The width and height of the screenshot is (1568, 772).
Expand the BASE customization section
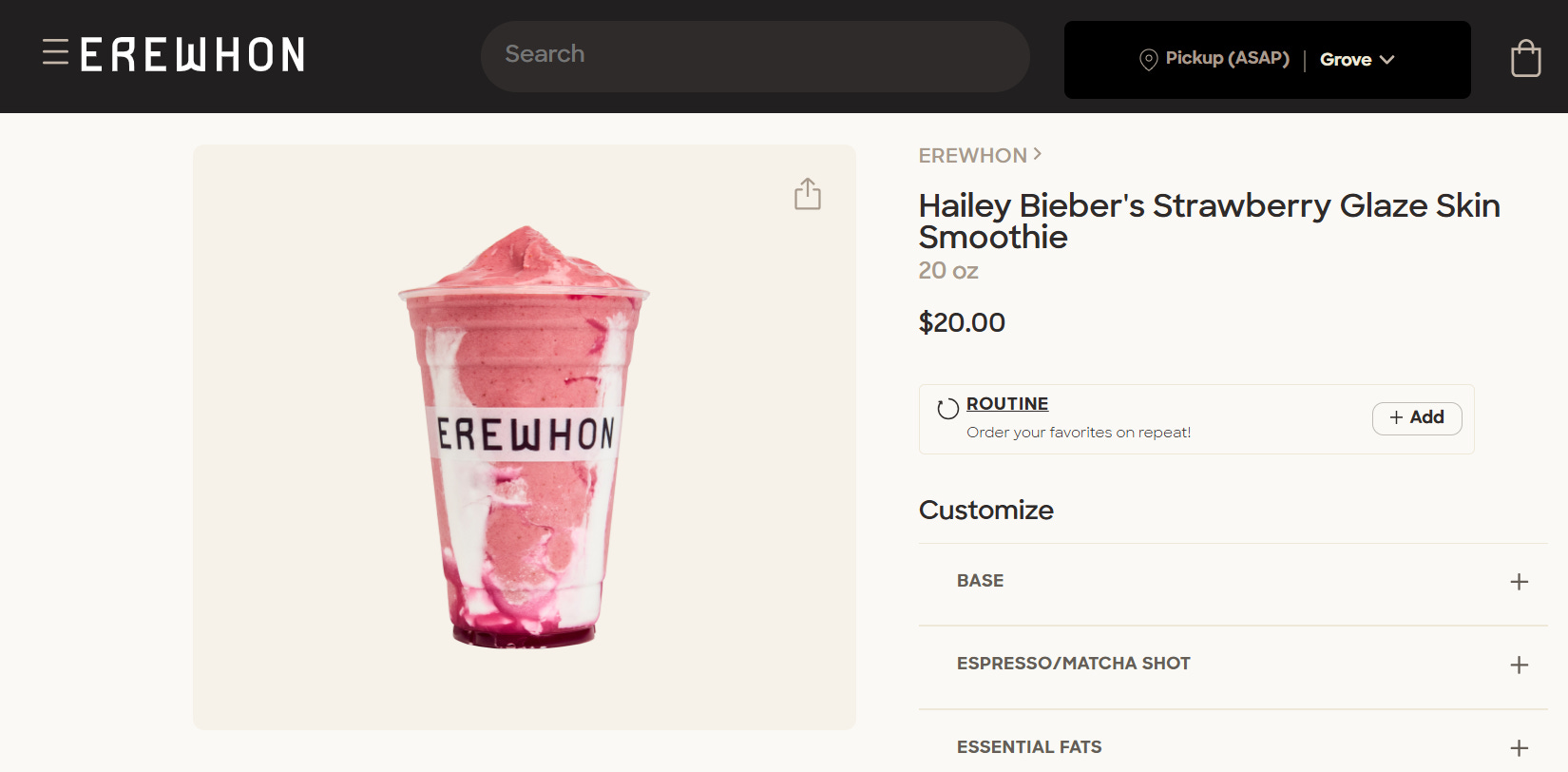1233,584
